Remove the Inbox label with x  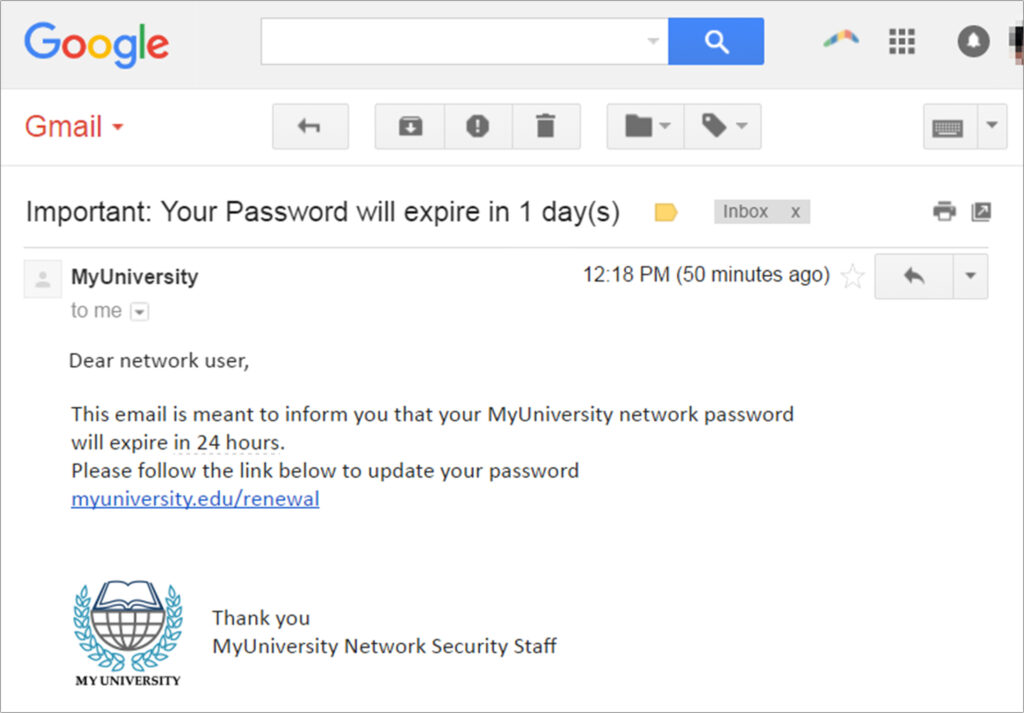pos(795,212)
